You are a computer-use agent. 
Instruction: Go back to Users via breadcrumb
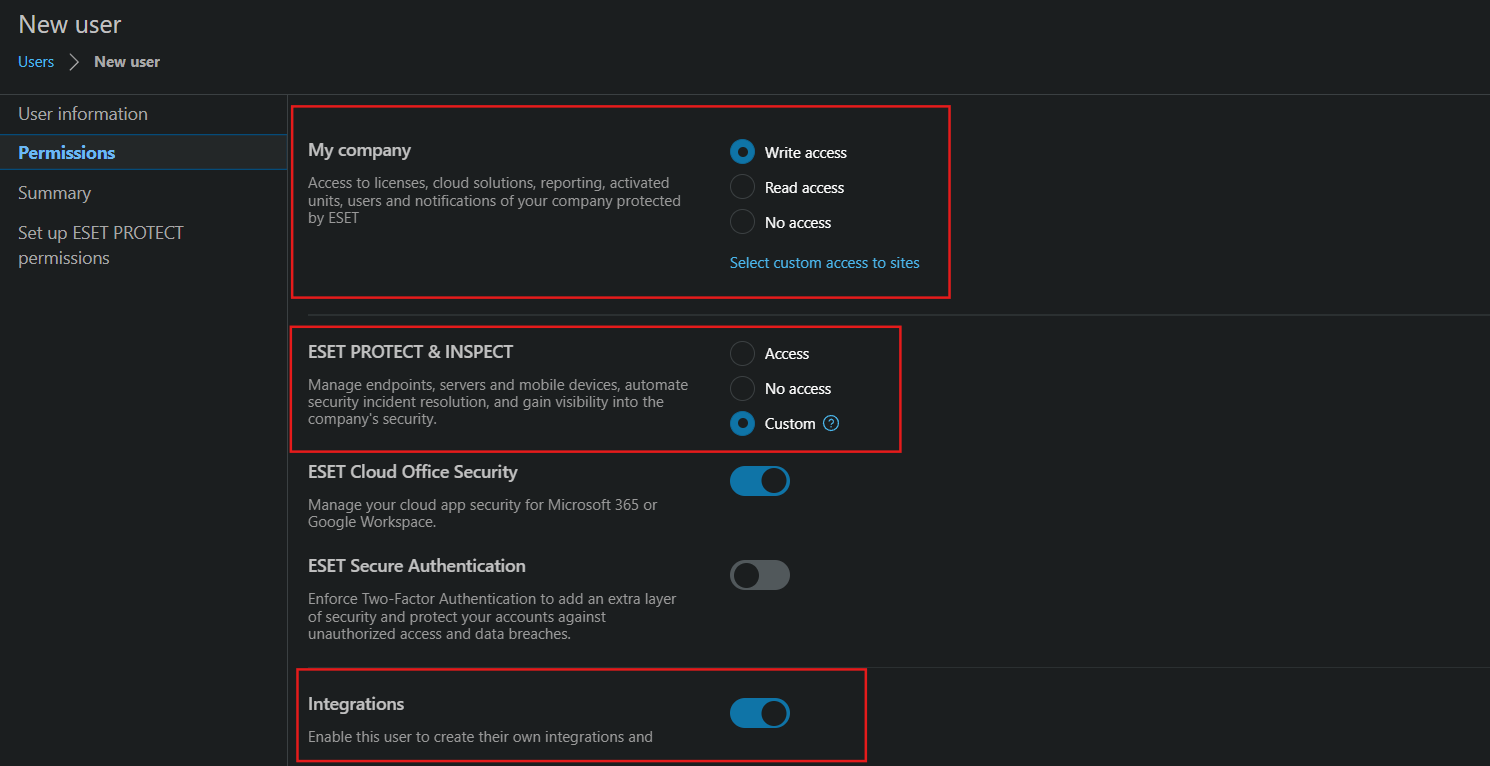36,62
